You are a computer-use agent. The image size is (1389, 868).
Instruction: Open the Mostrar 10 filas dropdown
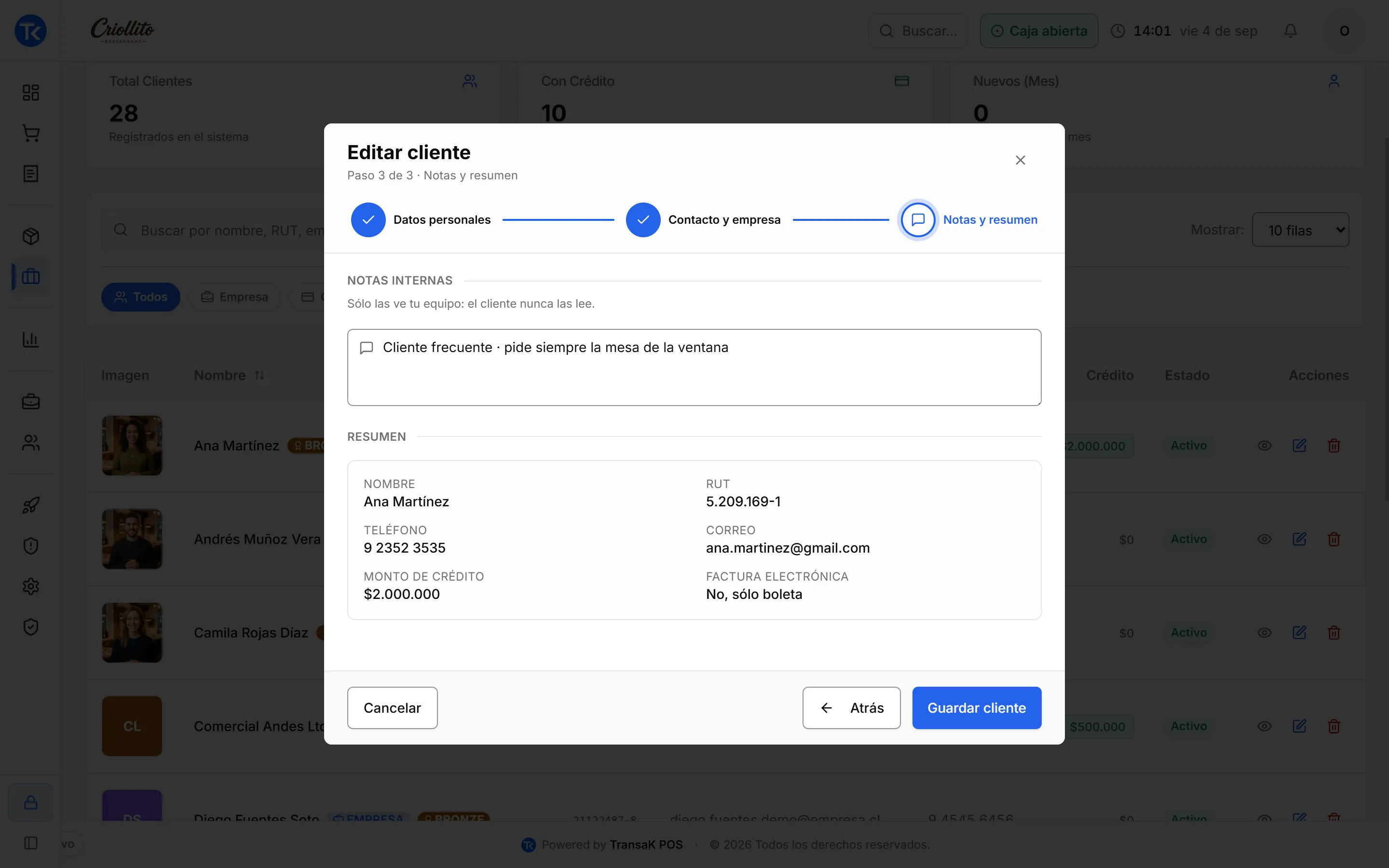click(x=1300, y=230)
